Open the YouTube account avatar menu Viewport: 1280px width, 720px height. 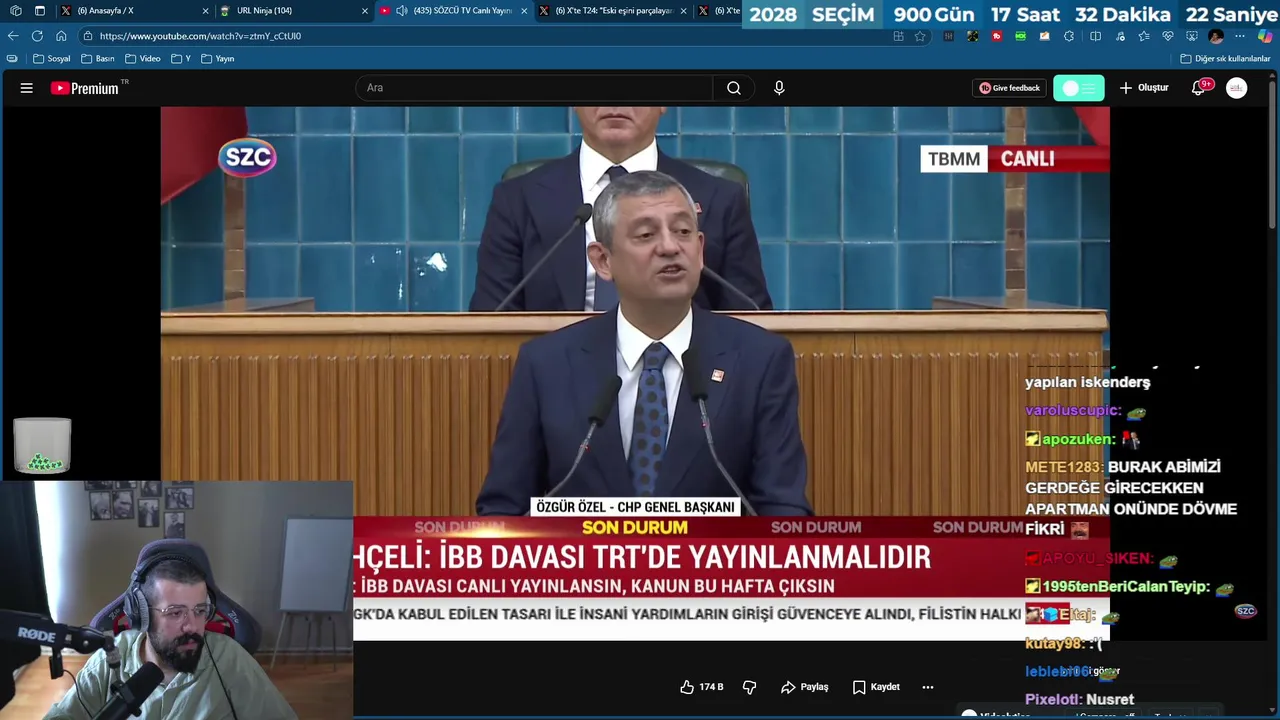[x=1237, y=88]
